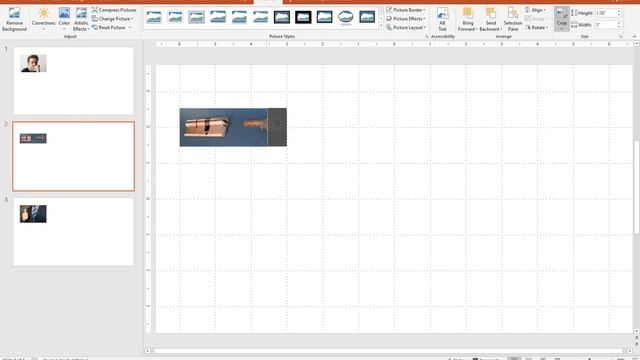Decrease picture Width with stepper down
The width and height of the screenshot is (640, 360).
[619, 27]
